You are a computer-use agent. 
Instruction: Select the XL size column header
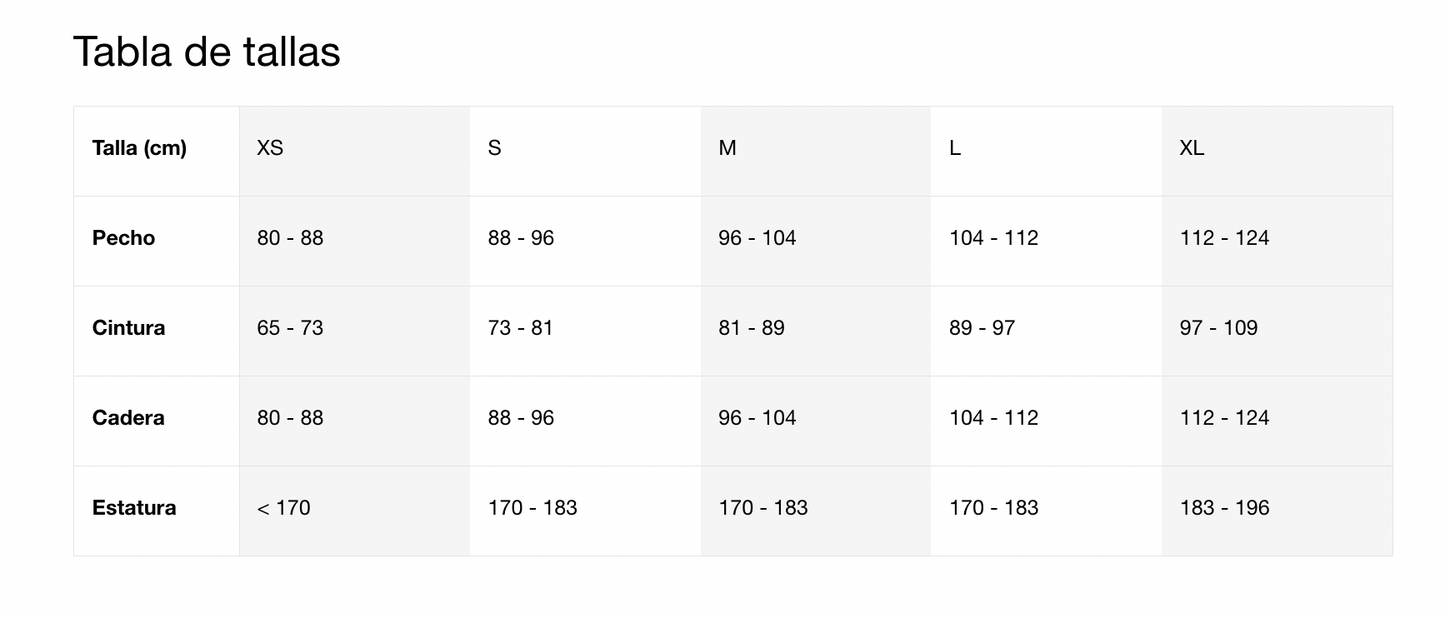coord(1192,148)
